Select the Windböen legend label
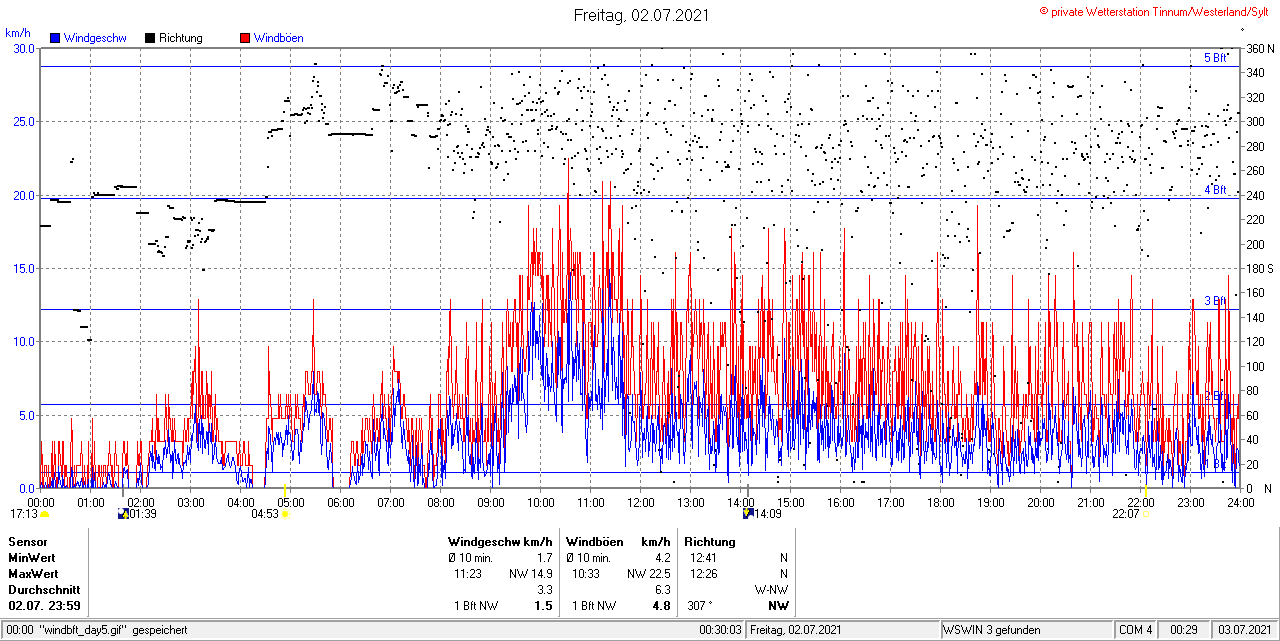This screenshot has width=1280, height=641. [278, 38]
